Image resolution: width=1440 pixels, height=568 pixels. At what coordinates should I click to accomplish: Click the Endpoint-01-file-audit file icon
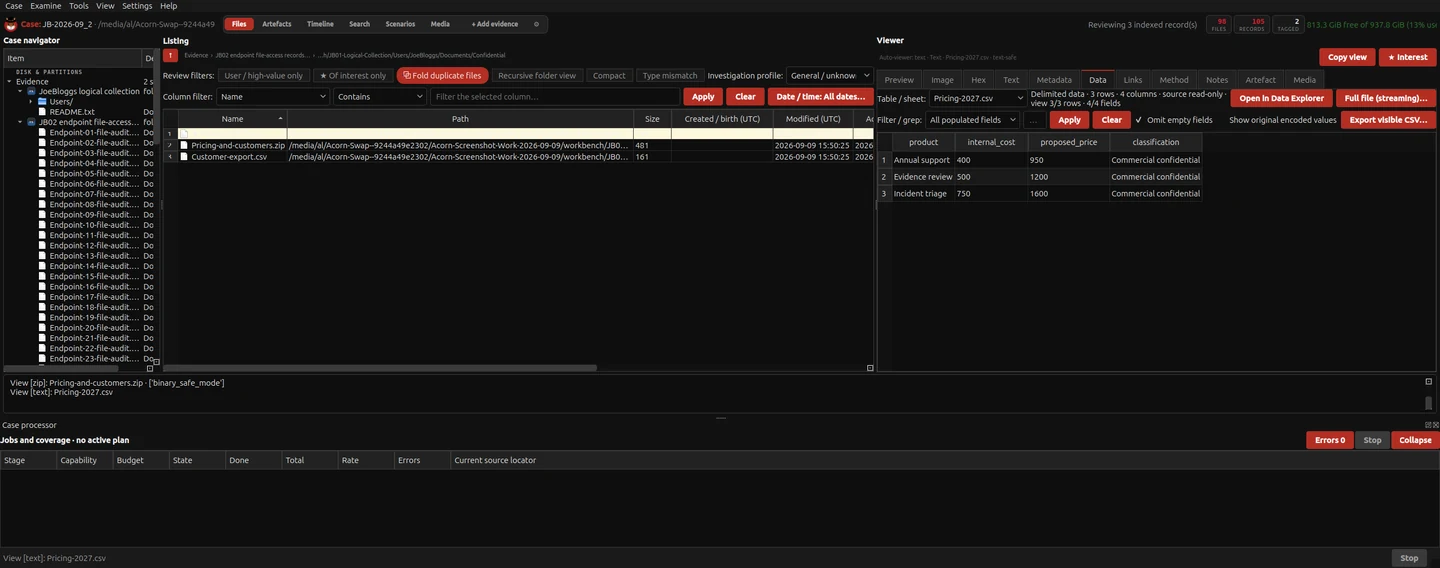tap(42, 133)
